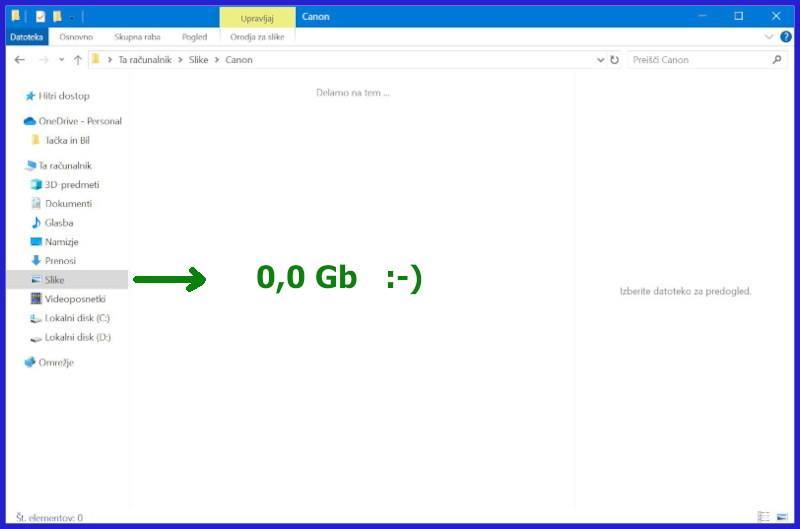Select the Pogled ribbon tab
The height and width of the screenshot is (529, 800).
coord(194,37)
